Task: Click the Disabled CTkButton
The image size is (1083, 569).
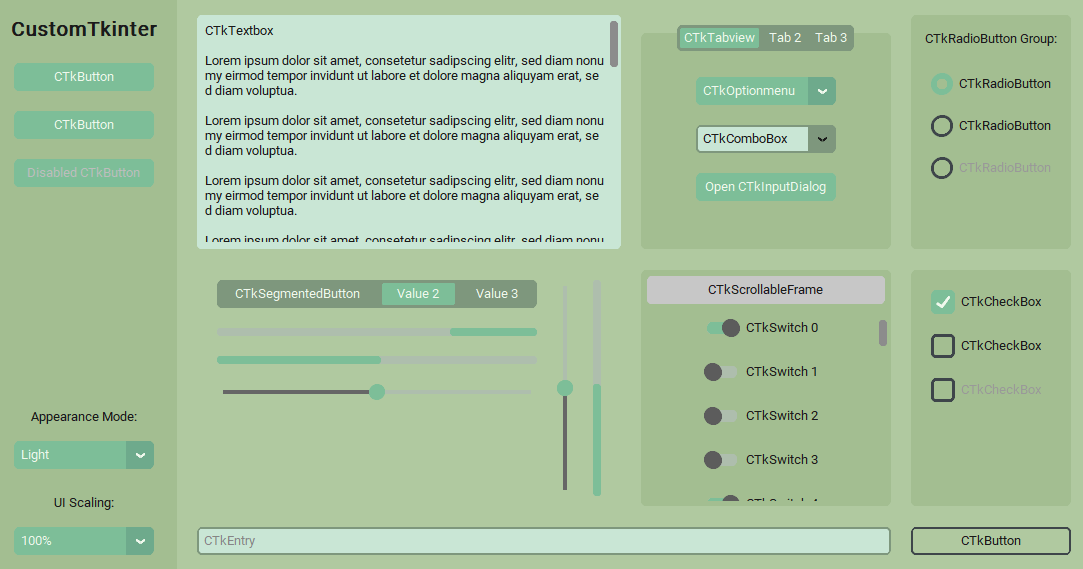Action: (84, 173)
